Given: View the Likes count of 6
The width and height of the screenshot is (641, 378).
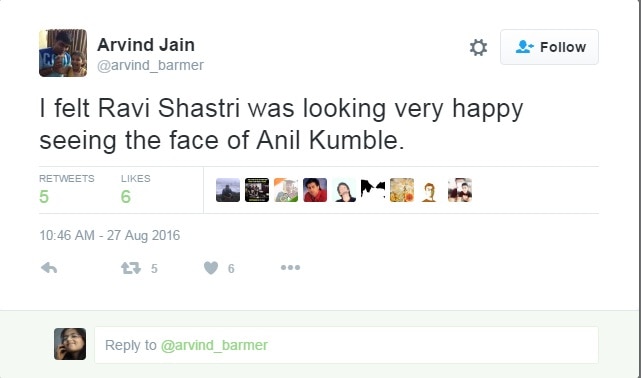Looking at the screenshot, I should click(126, 197).
